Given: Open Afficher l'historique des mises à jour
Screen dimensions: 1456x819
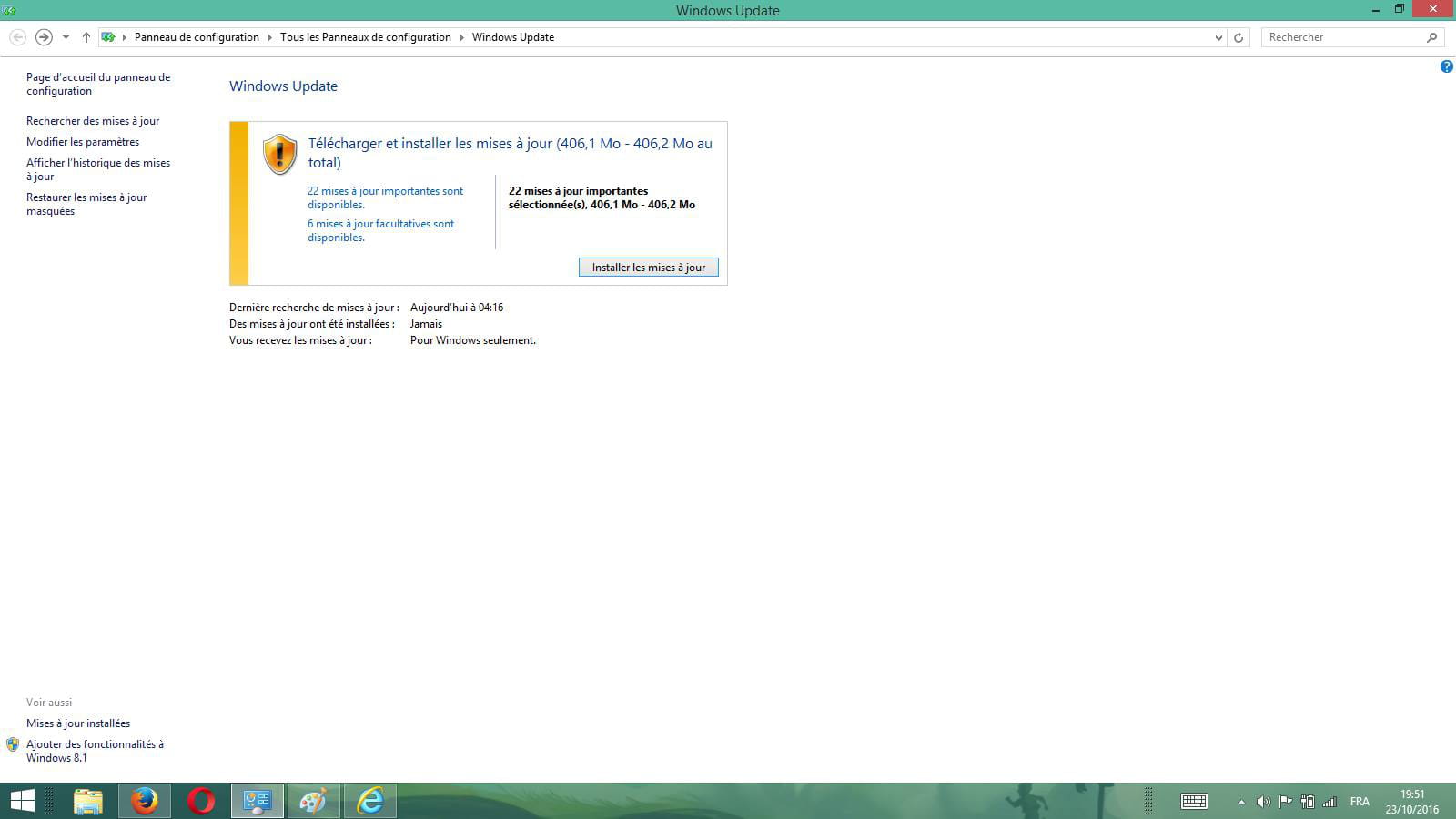Looking at the screenshot, I should pyautogui.click(x=98, y=169).
